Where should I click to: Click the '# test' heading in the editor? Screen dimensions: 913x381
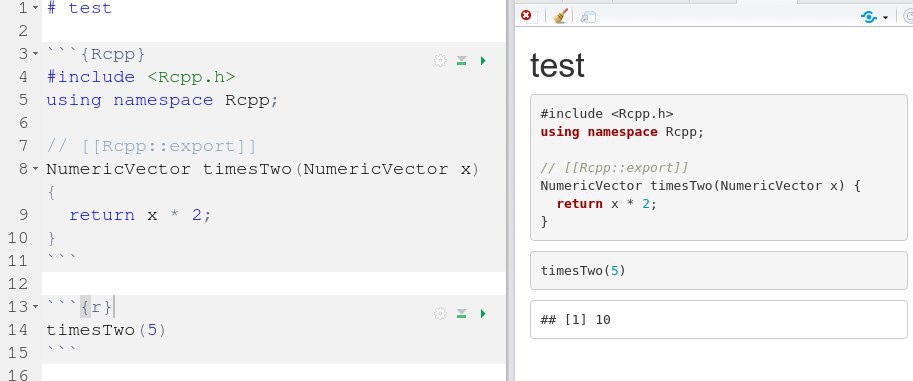click(79, 8)
